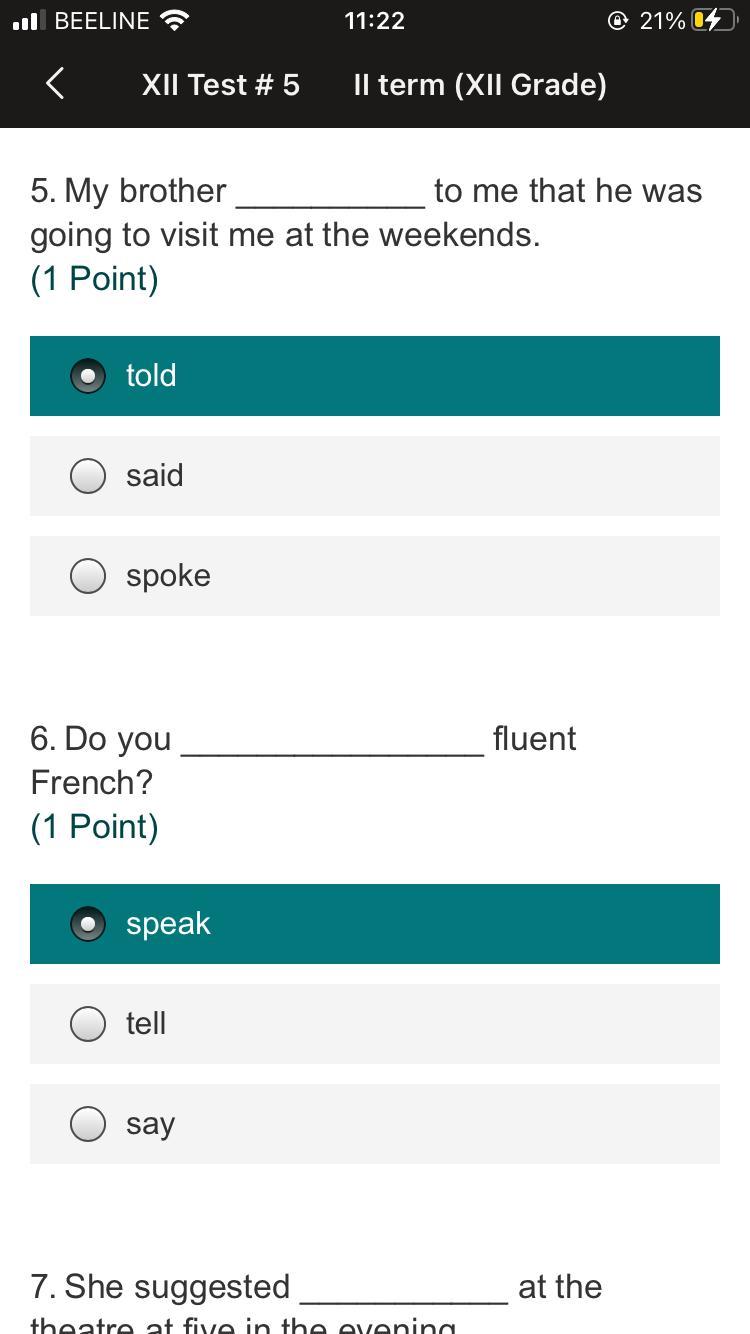The width and height of the screenshot is (750, 1334).
Task: Tap the rotation lock status icon
Action: tap(618, 20)
